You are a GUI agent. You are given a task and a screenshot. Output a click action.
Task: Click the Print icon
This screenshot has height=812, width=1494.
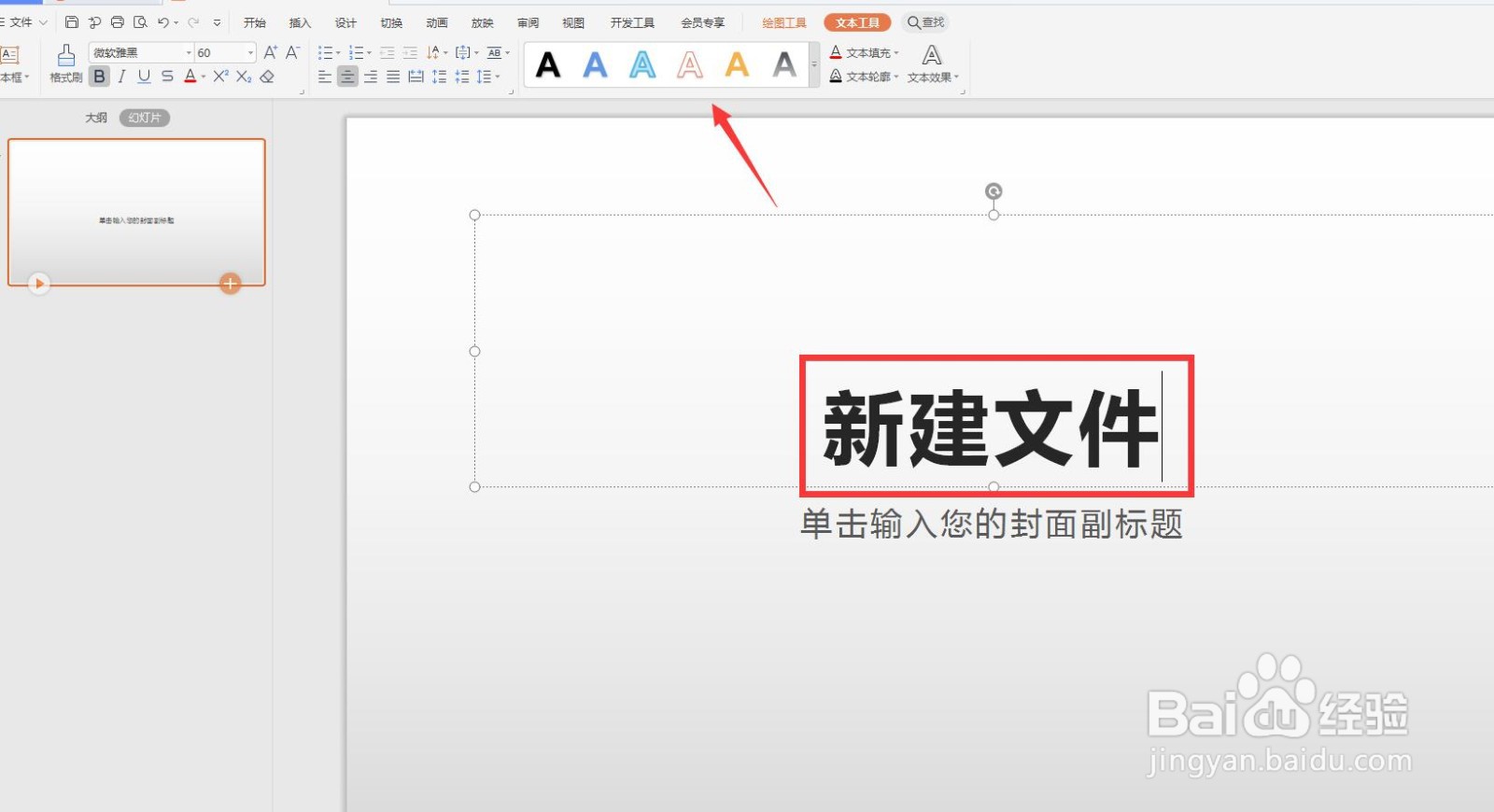(118, 22)
